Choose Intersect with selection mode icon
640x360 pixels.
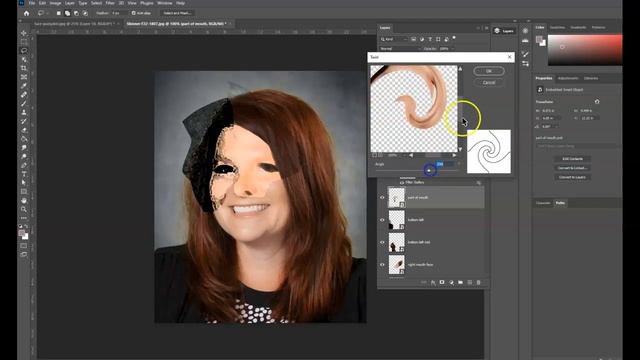pyautogui.click(x=85, y=13)
